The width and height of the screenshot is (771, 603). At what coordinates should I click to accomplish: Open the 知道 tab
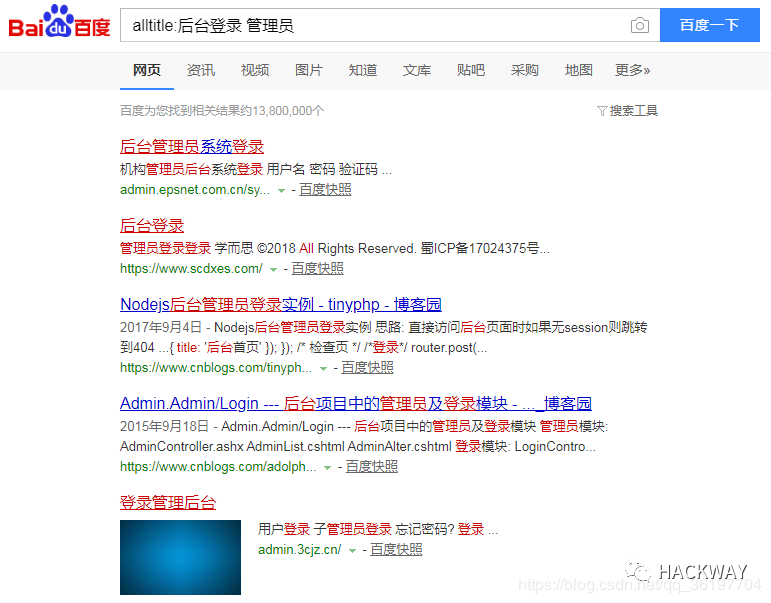point(363,70)
